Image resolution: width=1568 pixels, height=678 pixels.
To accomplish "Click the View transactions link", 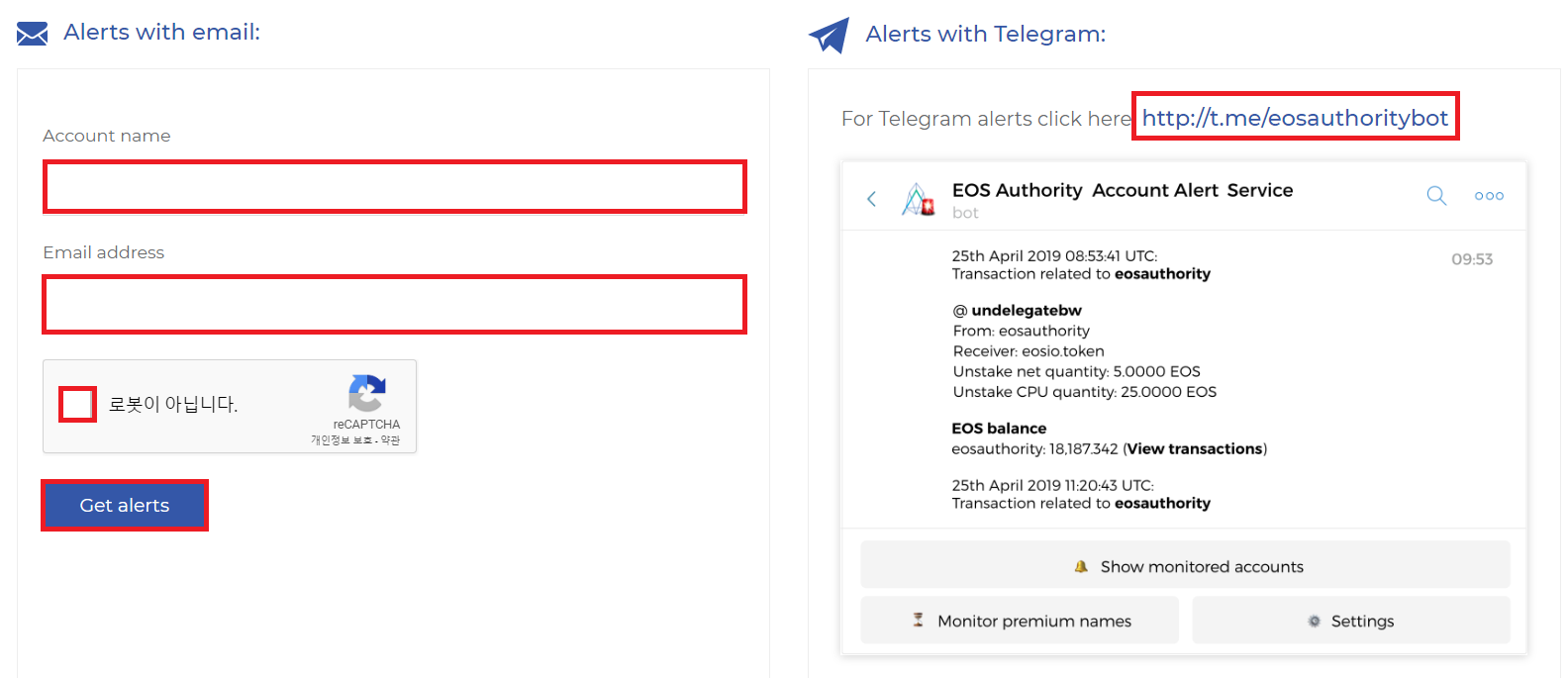I will click(1195, 449).
